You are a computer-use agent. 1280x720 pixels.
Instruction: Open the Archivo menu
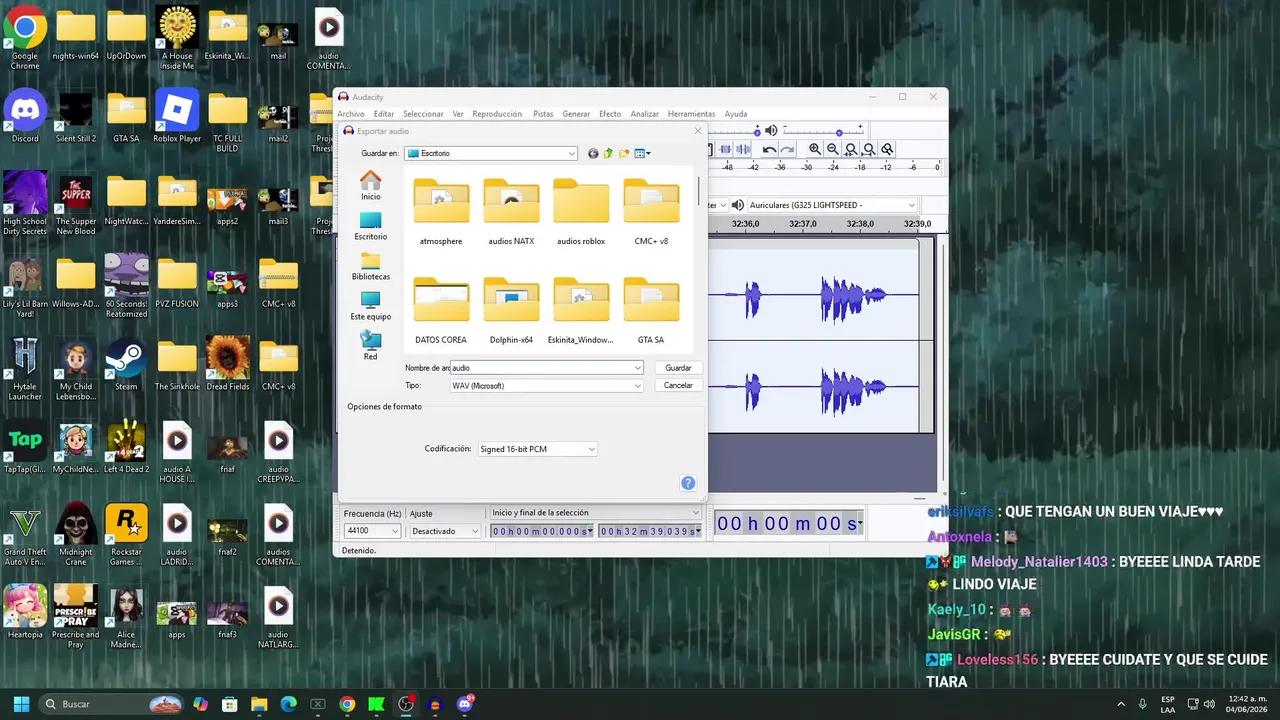(x=351, y=114)
